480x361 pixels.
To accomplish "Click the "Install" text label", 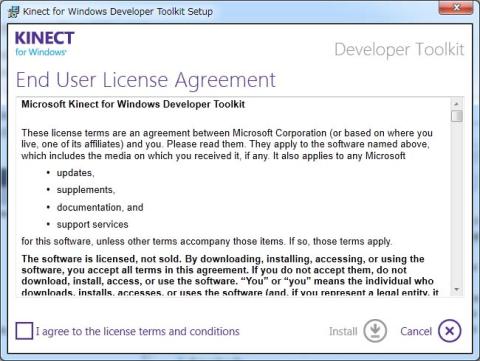I will point(343,331).
